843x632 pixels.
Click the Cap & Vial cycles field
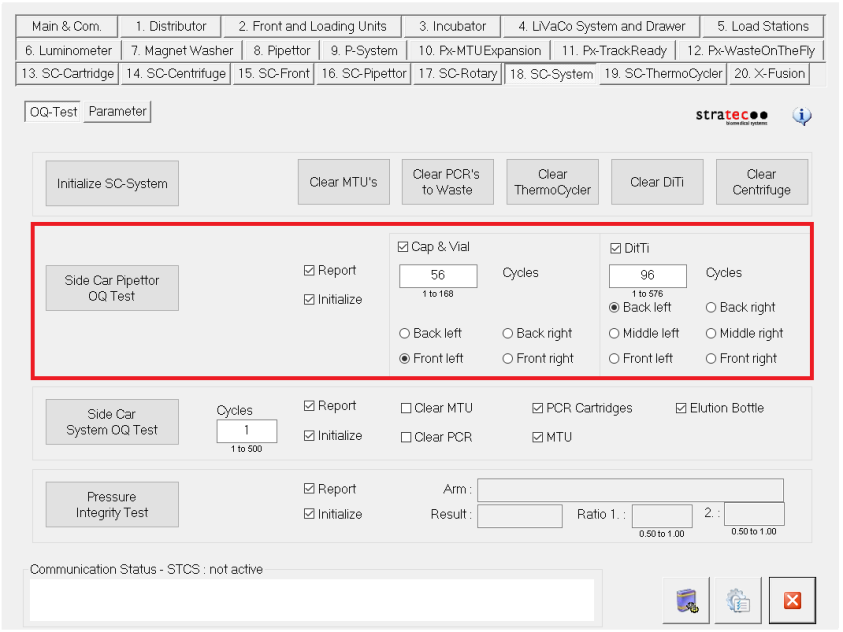tap(438, 276)
